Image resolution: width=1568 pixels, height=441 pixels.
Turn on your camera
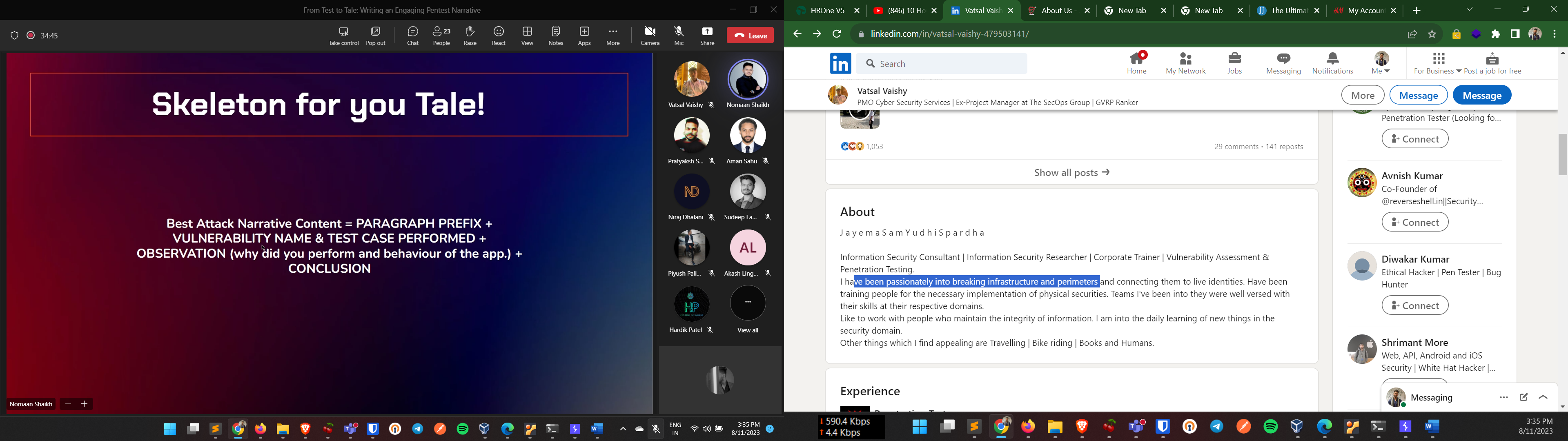[x=650, y=36]
